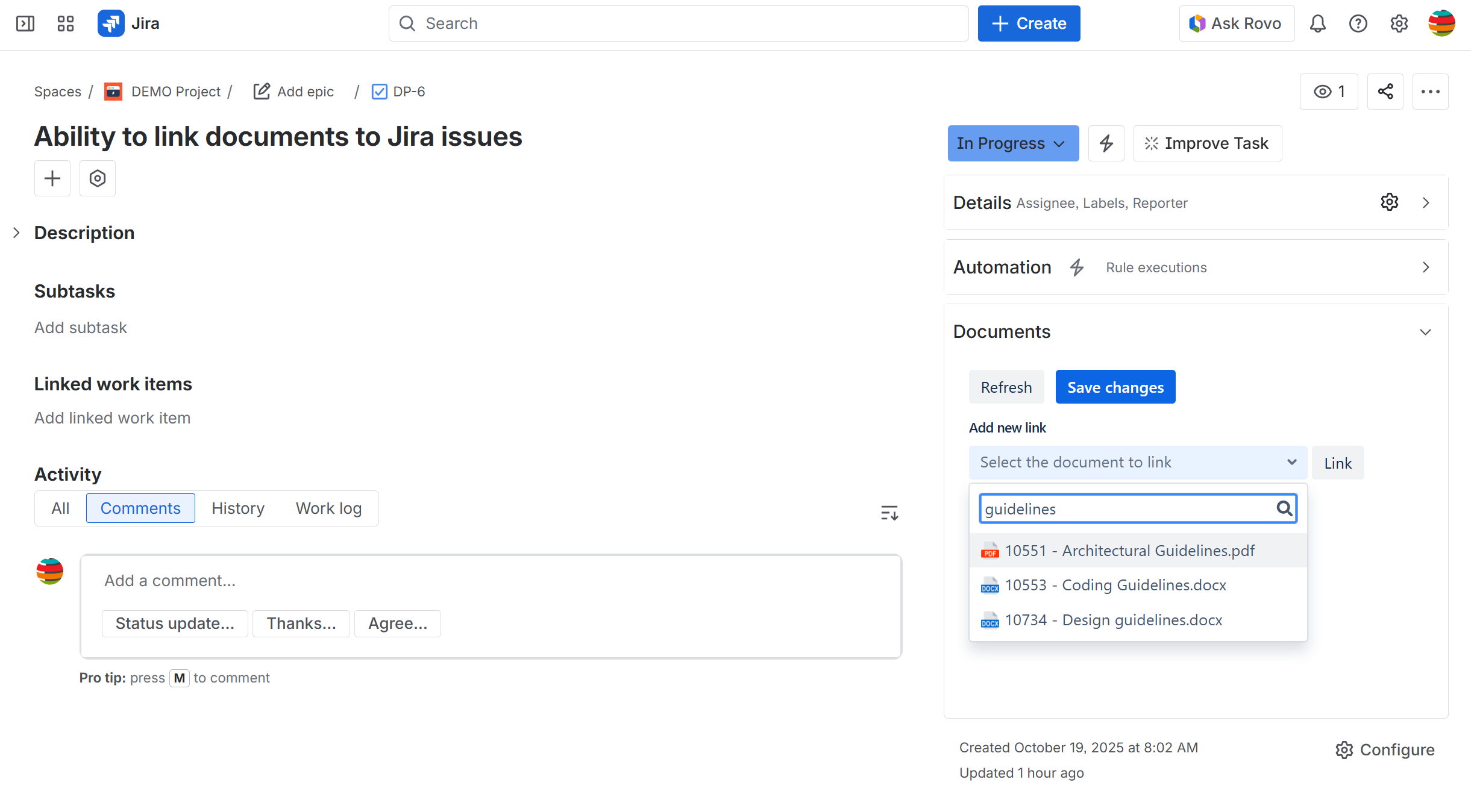Image resolution: width=1471 pixels, height=812 pixels.
Task: Switch to the Work log tab
Action: pyautogui.click(x=328, y=508)
